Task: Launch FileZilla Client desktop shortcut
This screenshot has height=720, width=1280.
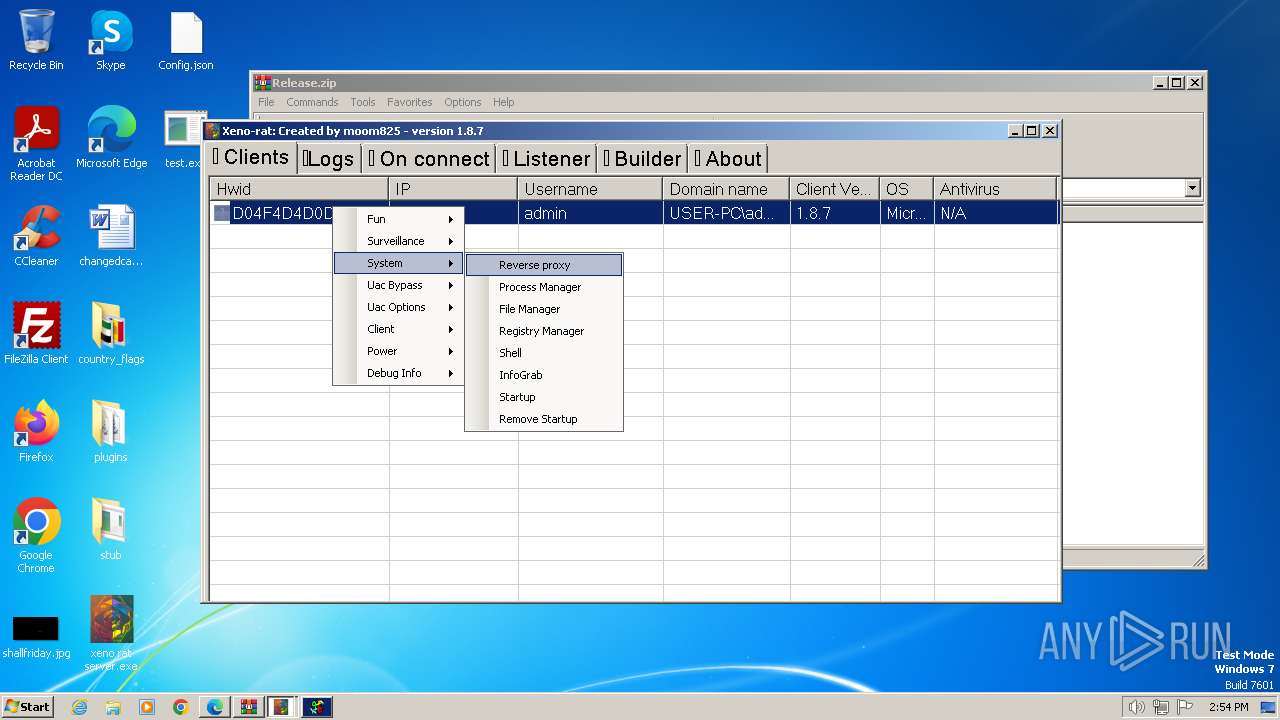Action: pyautogui.click(x=36, y=334)
